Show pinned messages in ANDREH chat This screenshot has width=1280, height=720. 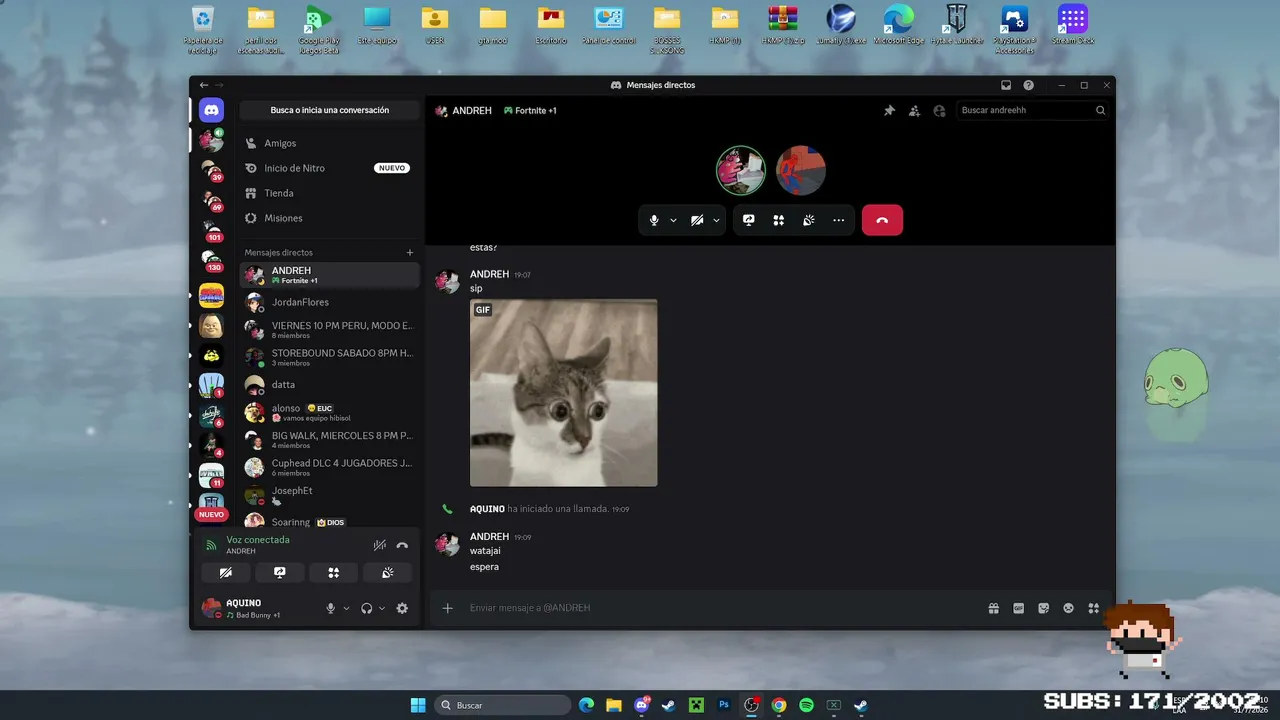pyautogui.click(x=889, y=111)
